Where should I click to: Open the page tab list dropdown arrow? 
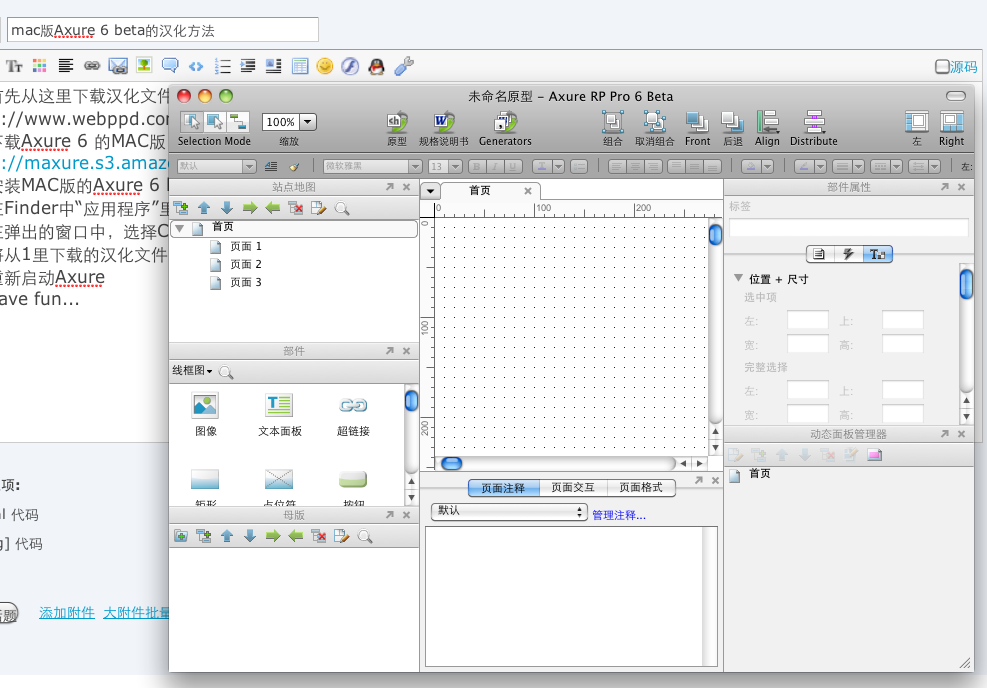pyautogui.click(x=431, y=190)
